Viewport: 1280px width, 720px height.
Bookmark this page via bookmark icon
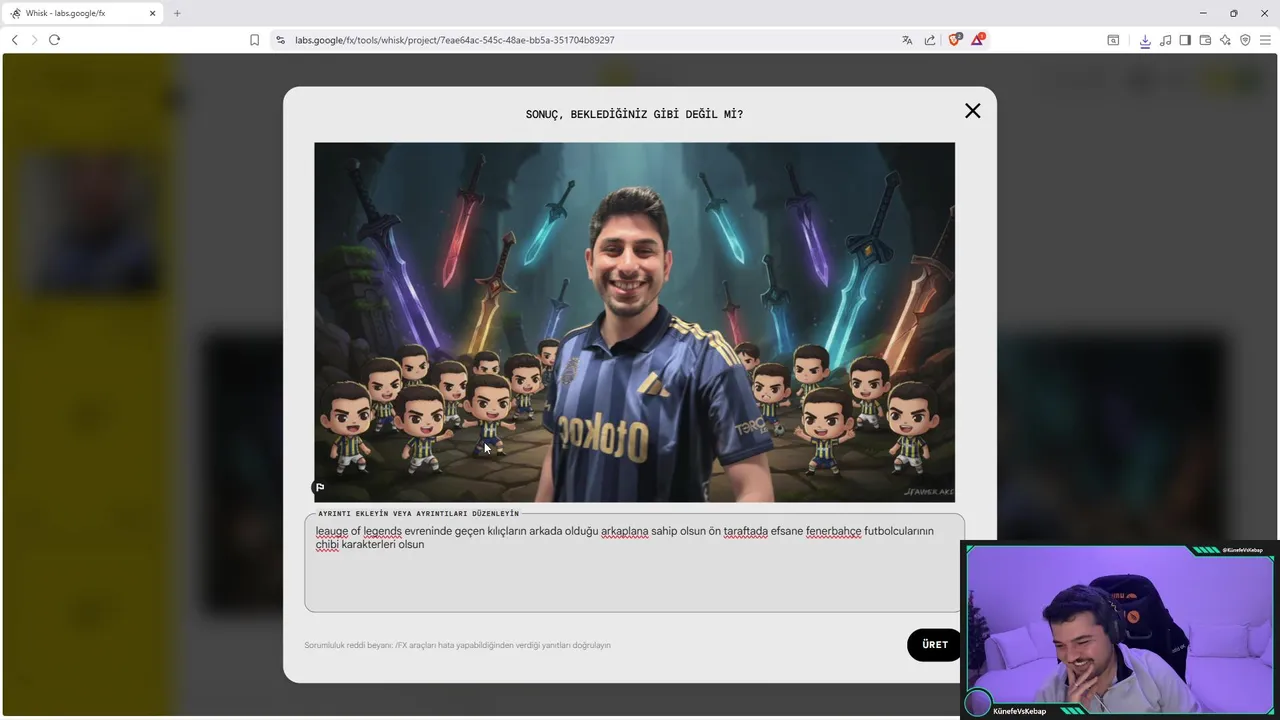click(x=254, y=40)
